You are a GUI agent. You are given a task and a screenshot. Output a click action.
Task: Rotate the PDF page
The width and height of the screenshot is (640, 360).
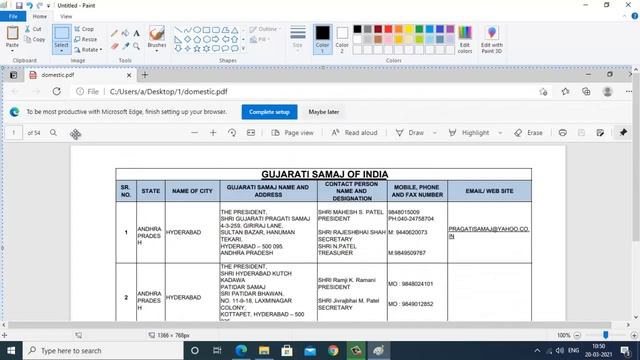(x=232, y=133)
